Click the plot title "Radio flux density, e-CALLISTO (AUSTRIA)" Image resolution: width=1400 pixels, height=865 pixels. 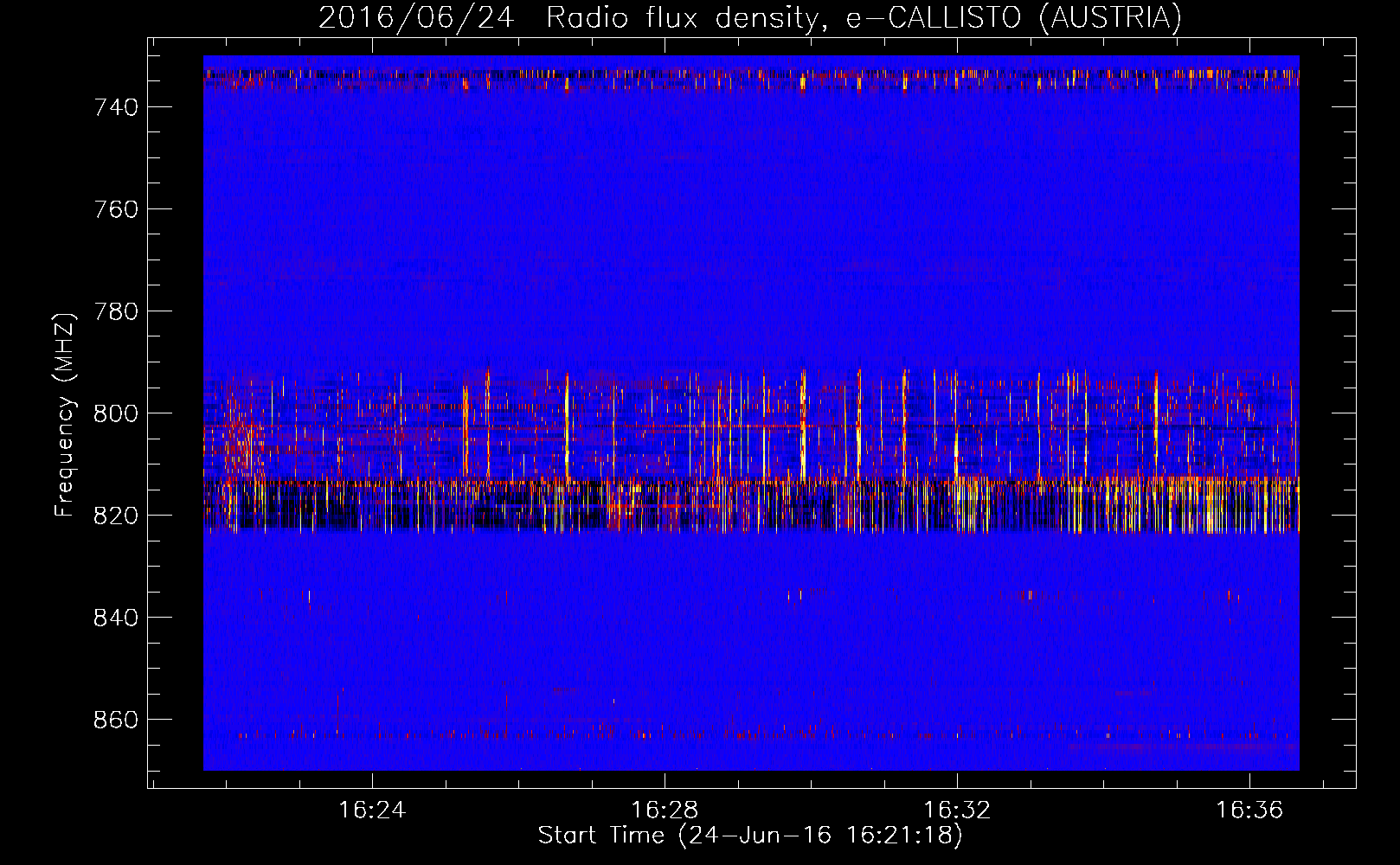coord(864,17)
